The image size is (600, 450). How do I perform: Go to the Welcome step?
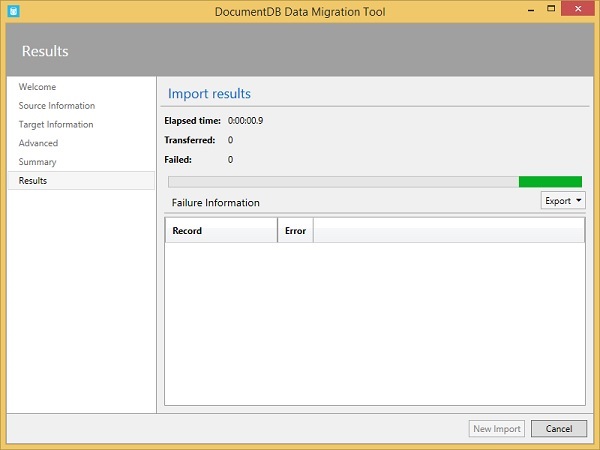[x=37, y=87]
